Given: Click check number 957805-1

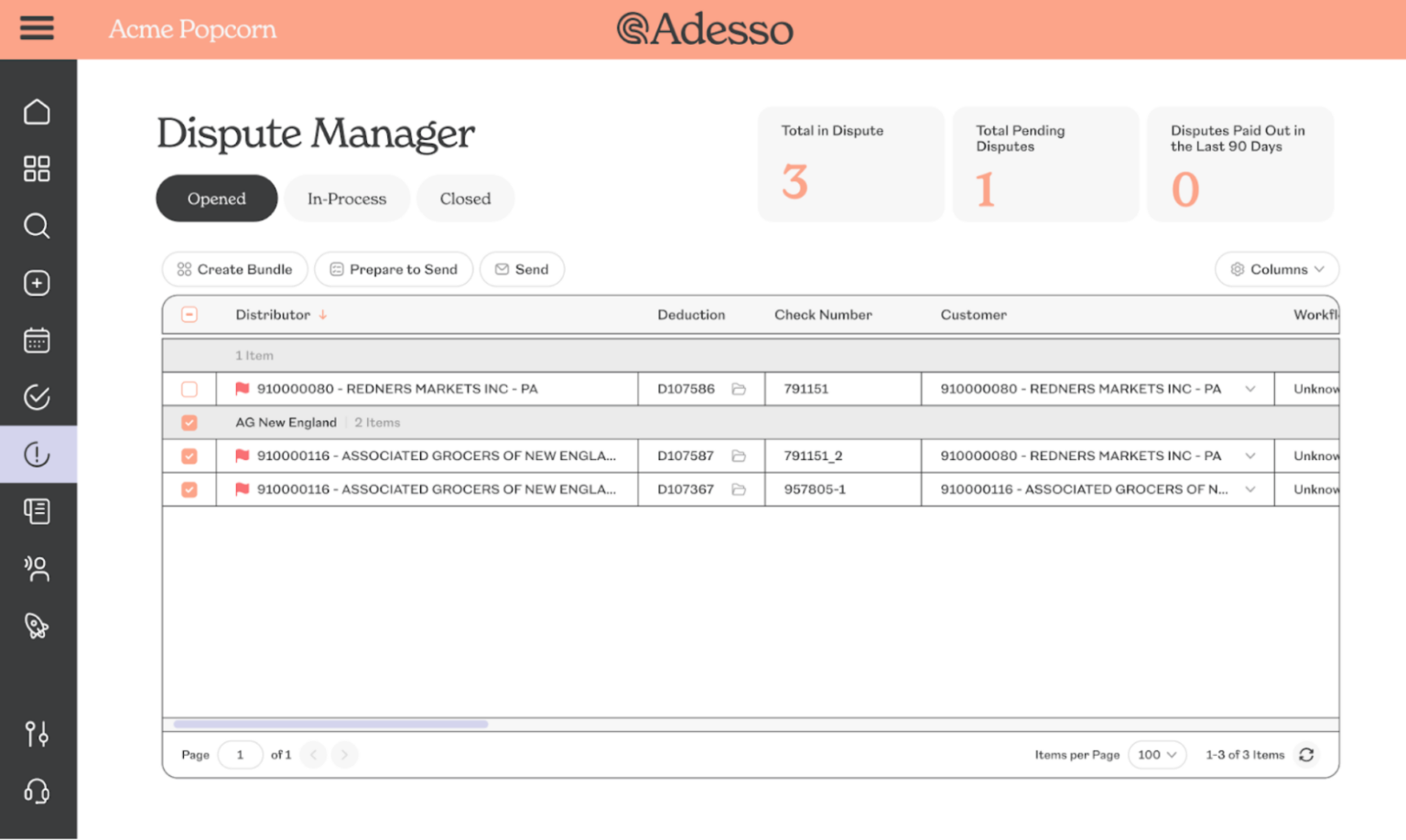Looking at the screenshot, I should click(815, 490).
